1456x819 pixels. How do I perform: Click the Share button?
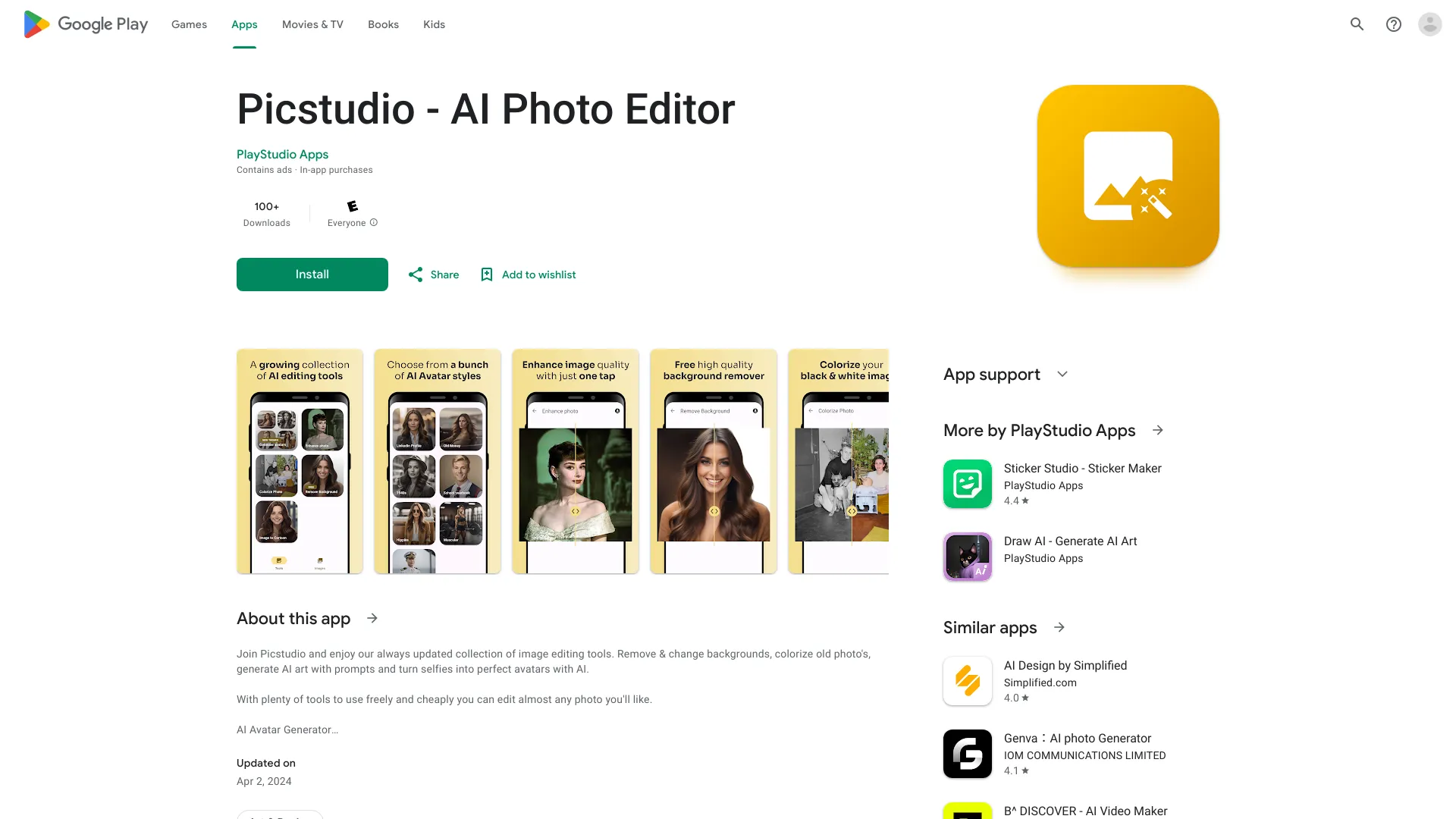pos(433,274)
